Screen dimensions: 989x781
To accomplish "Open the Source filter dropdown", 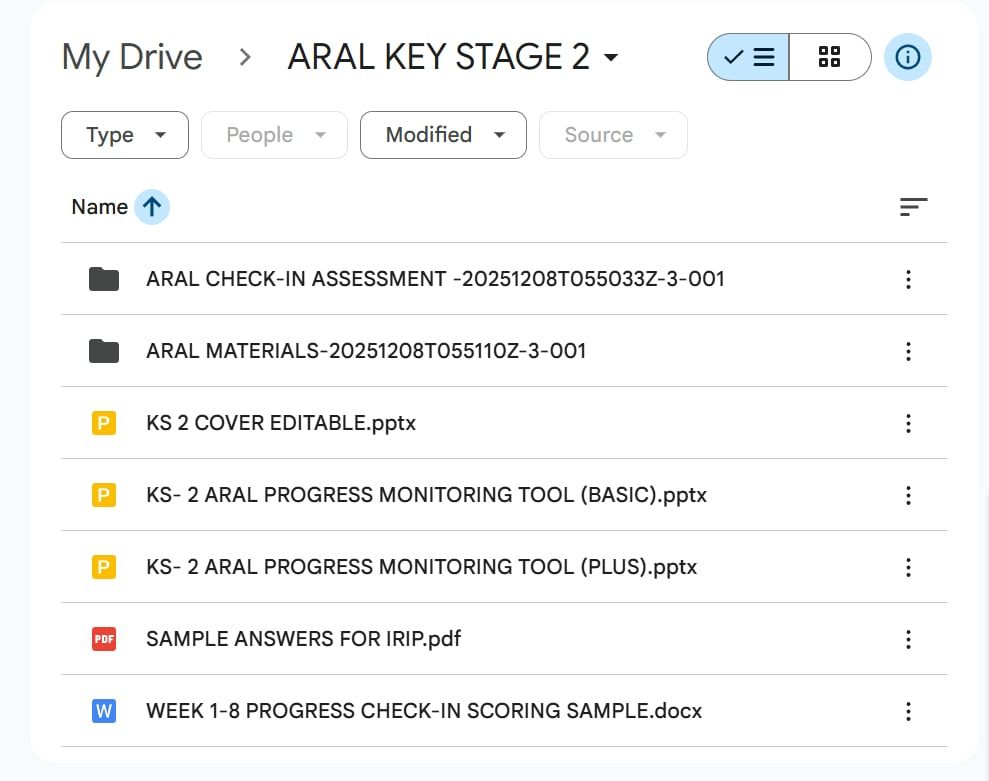I will click(x=613, y=135).
